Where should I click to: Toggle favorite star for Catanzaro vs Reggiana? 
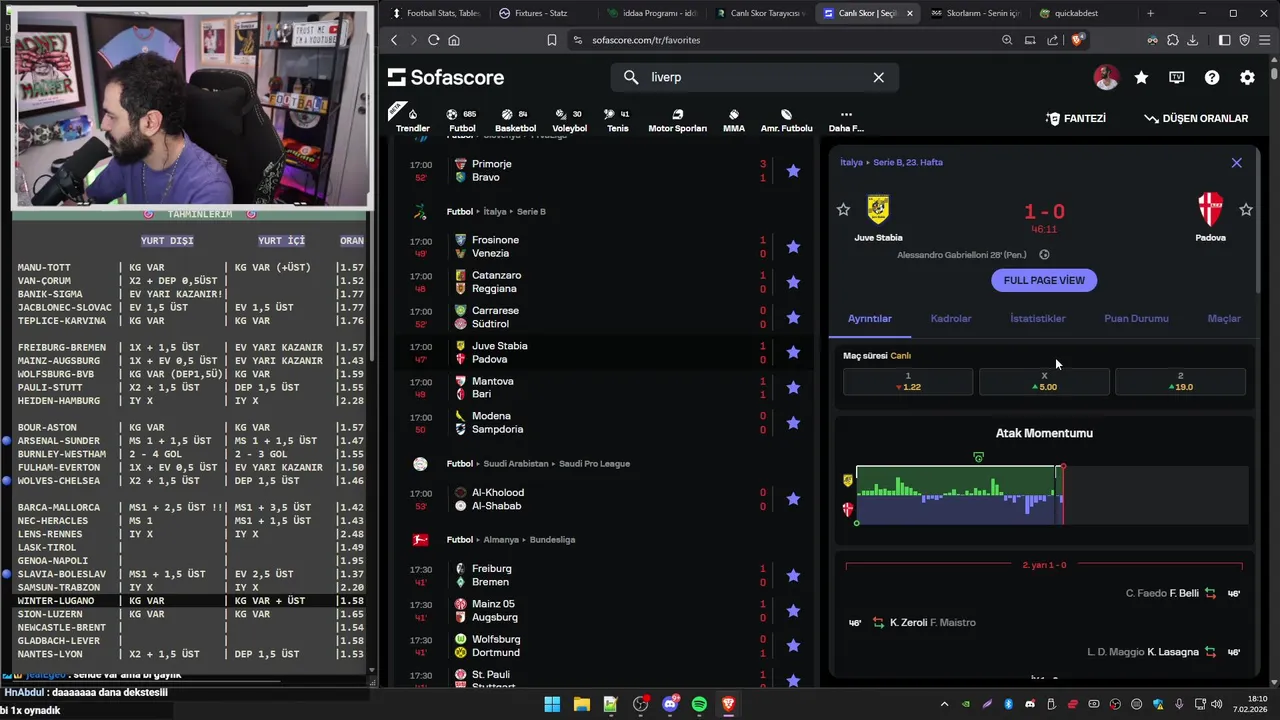click(793, 282)
